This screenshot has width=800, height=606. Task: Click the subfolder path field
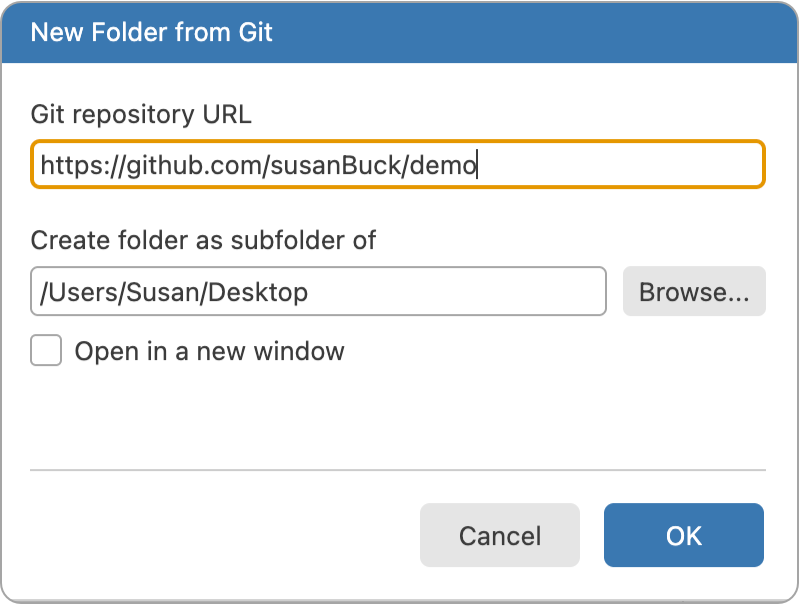click(x=318, y=292)
